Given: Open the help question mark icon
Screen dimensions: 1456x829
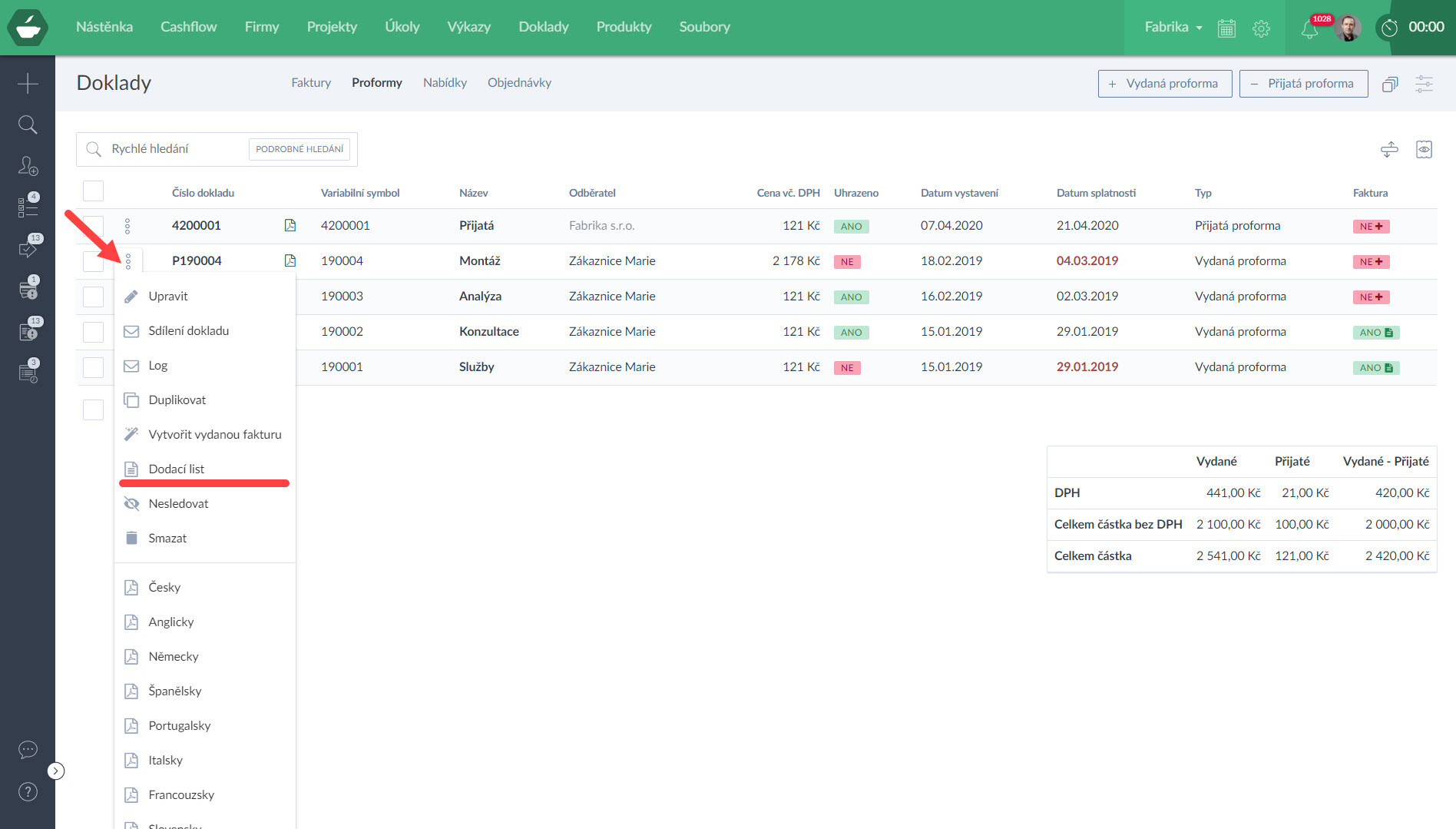Looking at the screenshot, I should click(28, 791).
